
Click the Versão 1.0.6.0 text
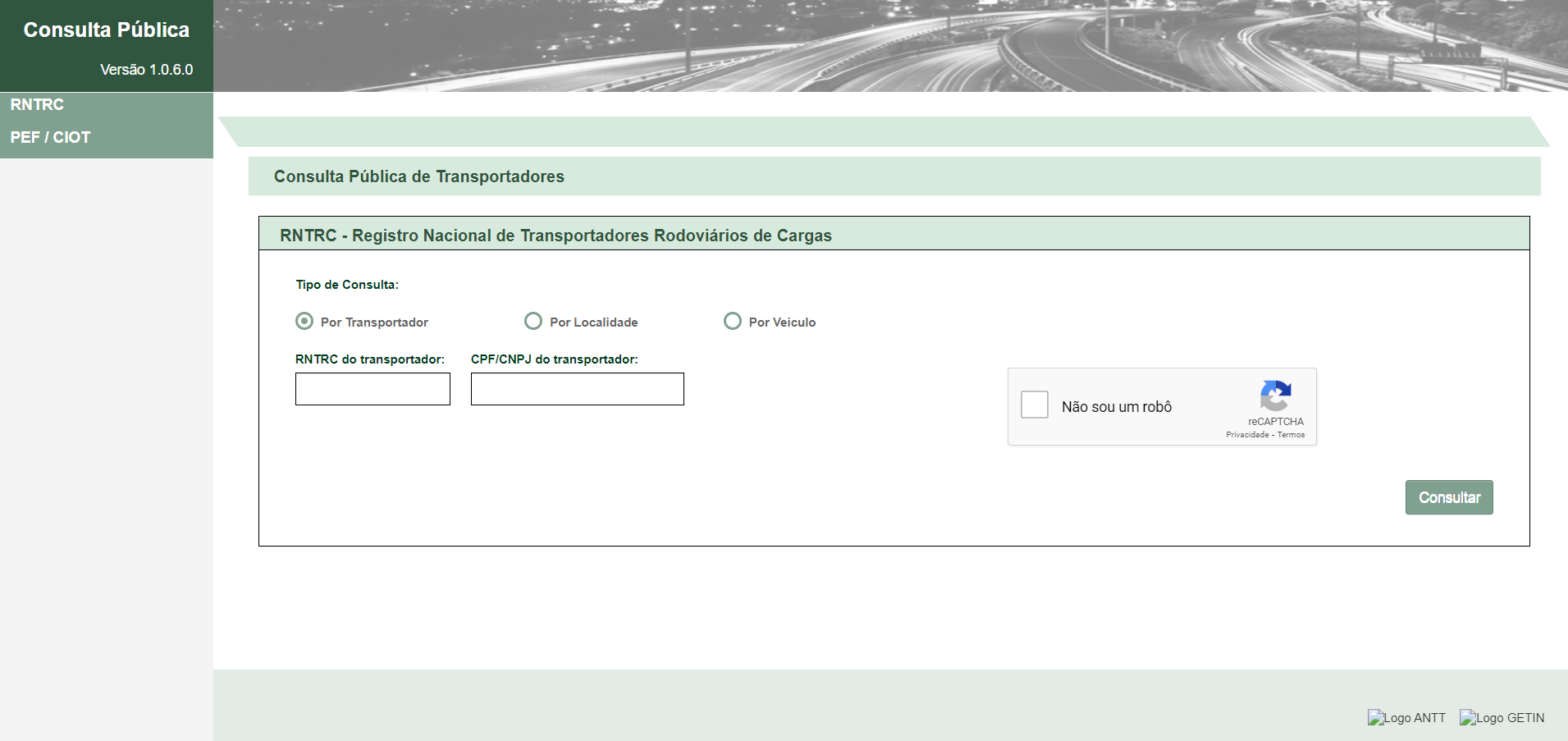147,70
